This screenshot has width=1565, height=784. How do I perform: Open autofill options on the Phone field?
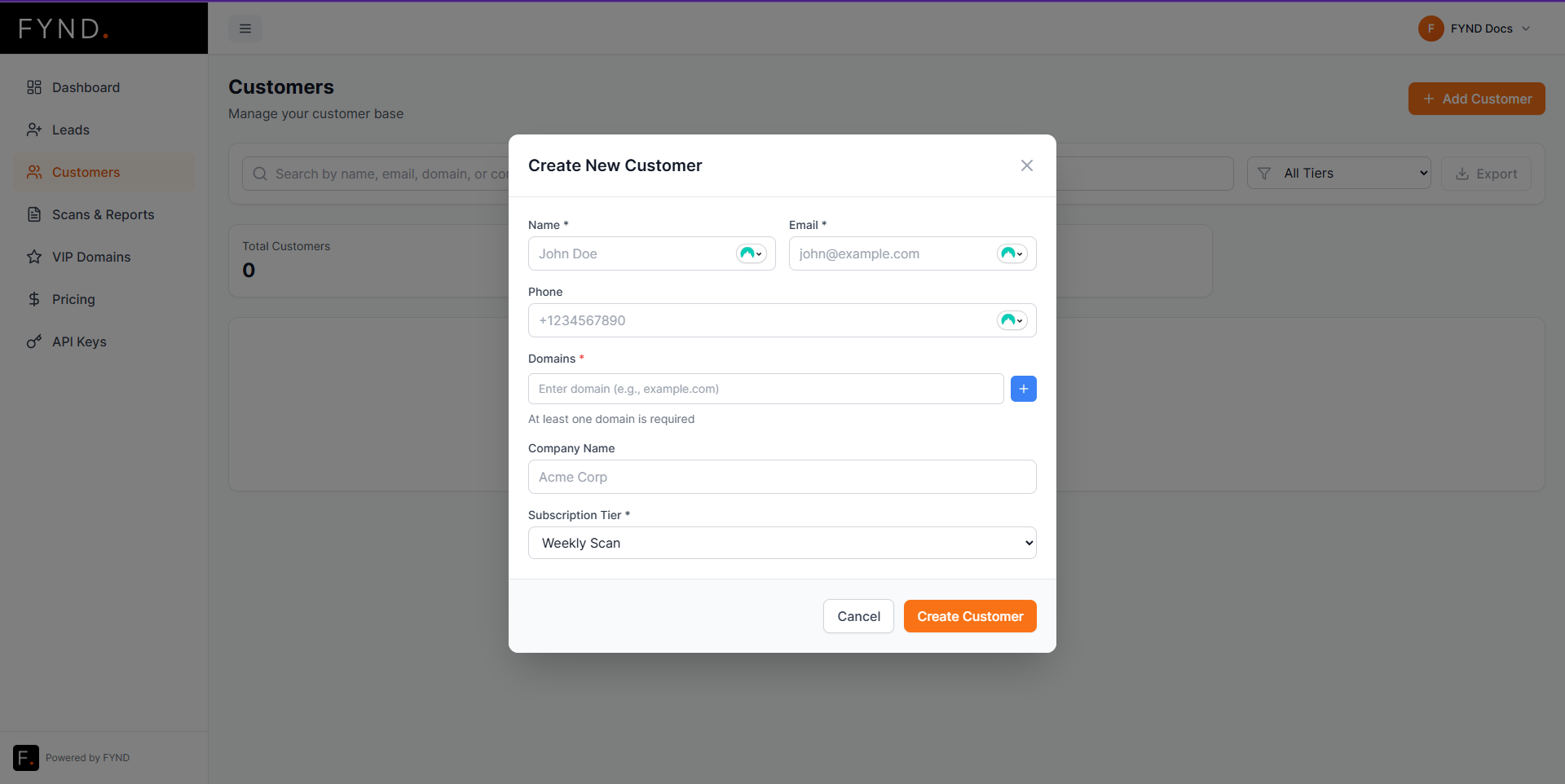pos(1012,320)
